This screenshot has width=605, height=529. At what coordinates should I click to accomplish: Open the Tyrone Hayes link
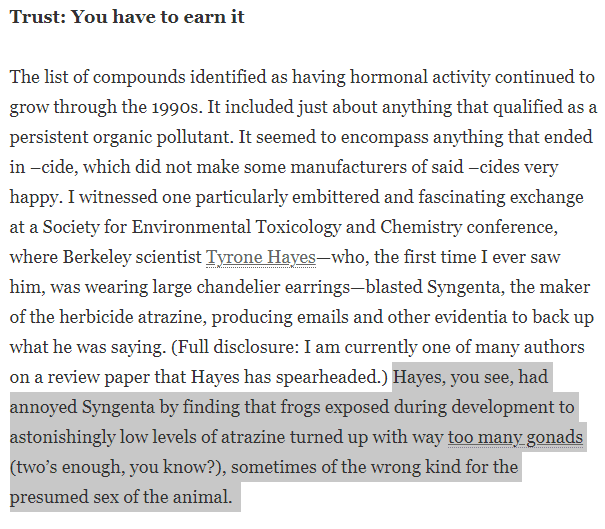tap(261, 257)
